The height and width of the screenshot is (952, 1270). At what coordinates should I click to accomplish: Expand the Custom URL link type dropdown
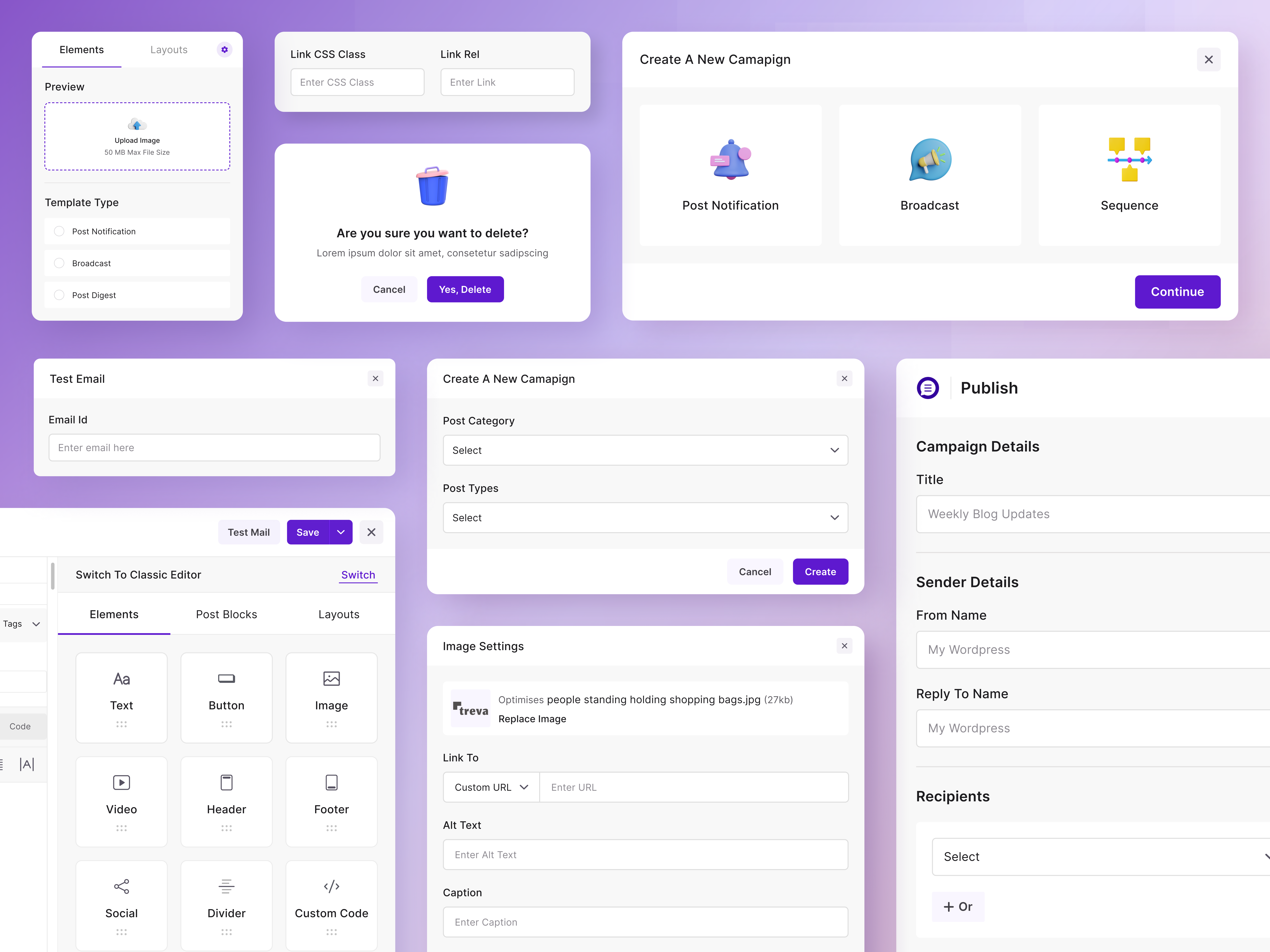tap(490, 787)
